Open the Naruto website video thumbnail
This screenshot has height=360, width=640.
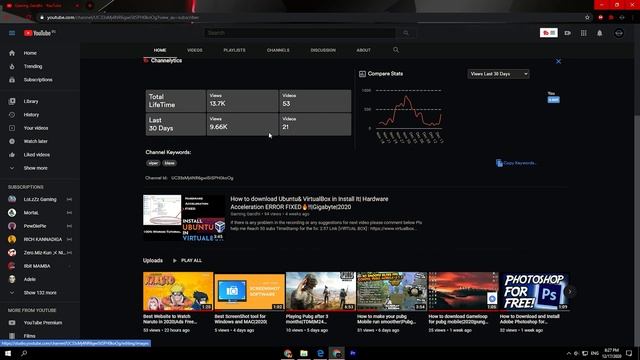coord(178,291)
